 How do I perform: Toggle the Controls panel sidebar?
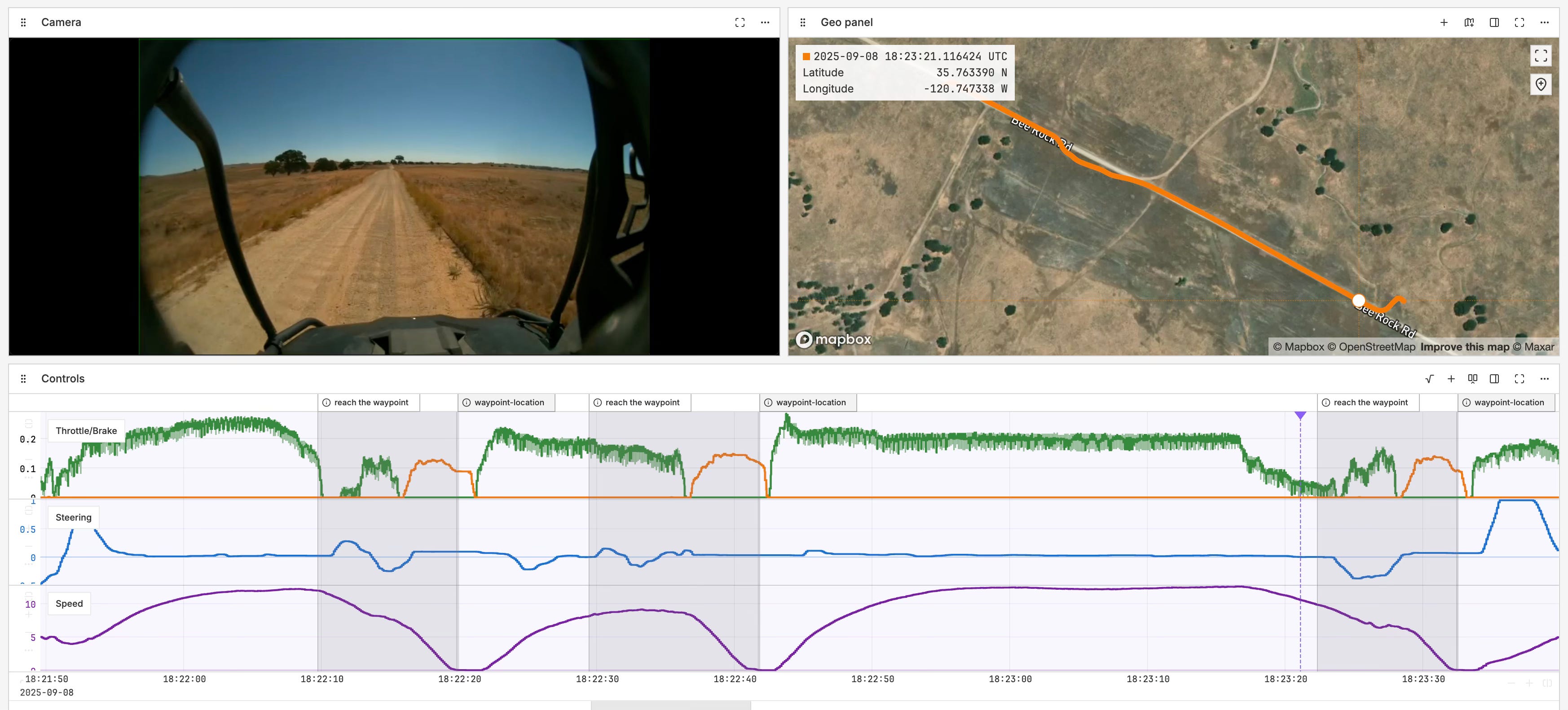click(x=1494, y=379)
